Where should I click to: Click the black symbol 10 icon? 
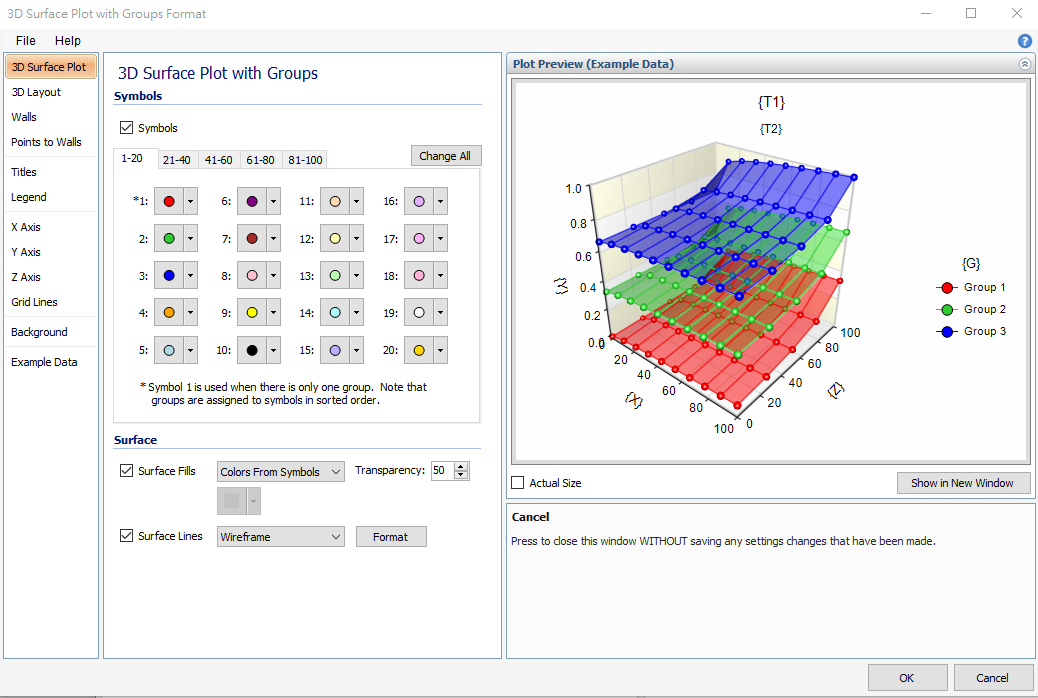click(252, 350)
